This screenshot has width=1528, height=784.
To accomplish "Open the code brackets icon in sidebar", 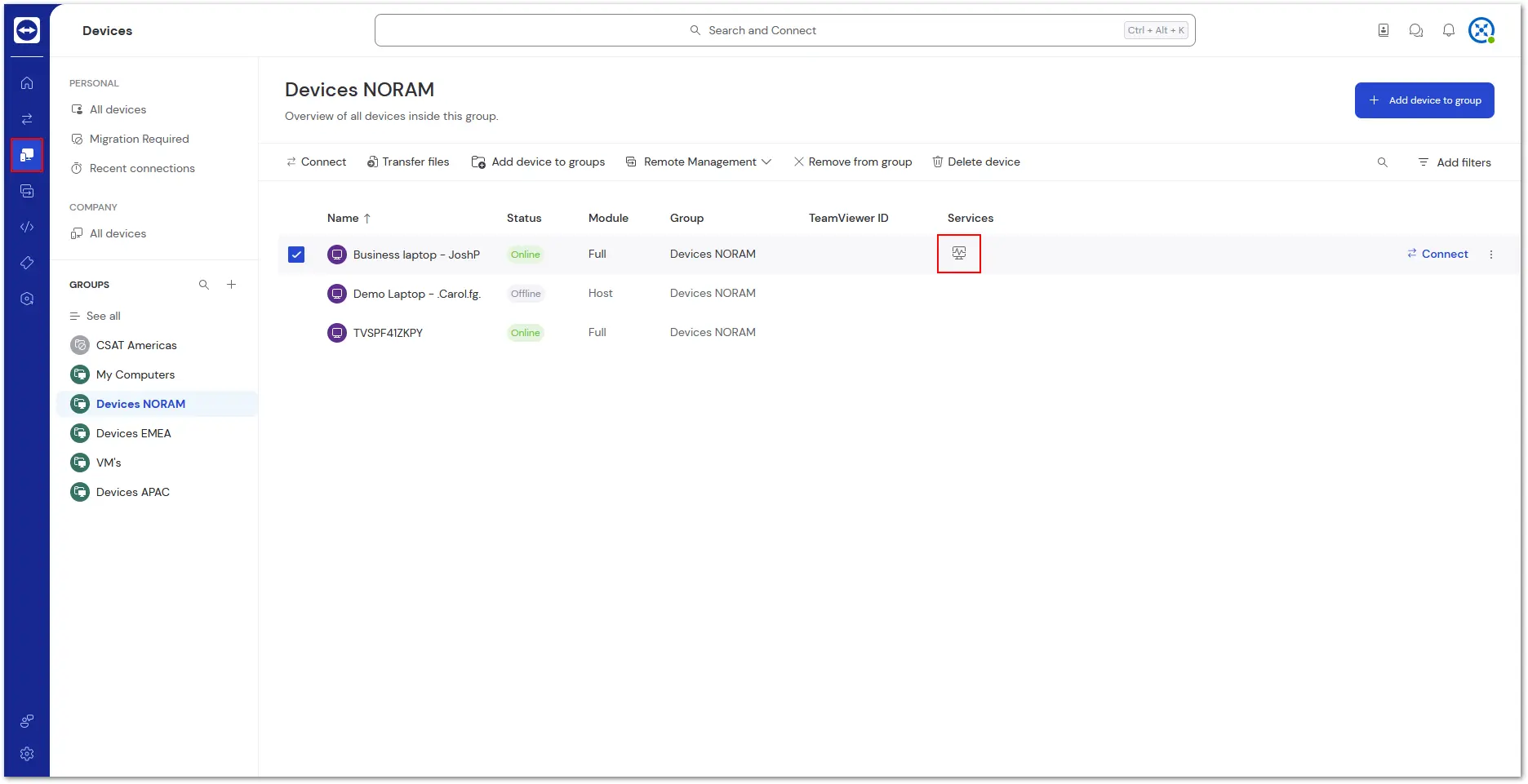I will tap(27, 227).
